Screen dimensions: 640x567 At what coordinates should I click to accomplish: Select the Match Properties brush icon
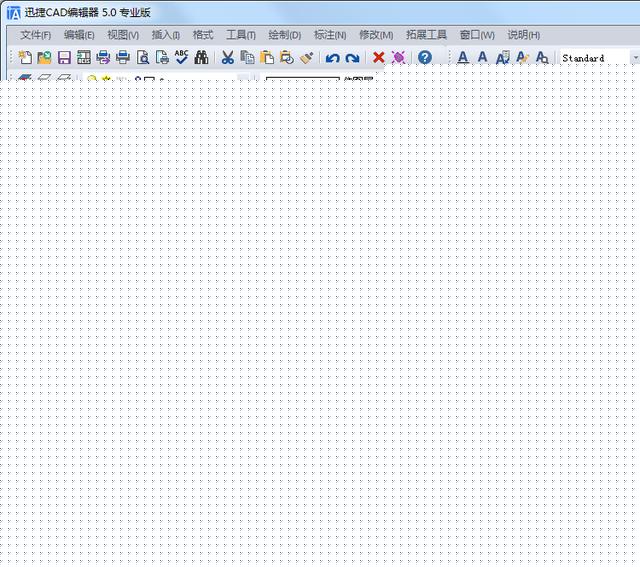click(307, 57)
